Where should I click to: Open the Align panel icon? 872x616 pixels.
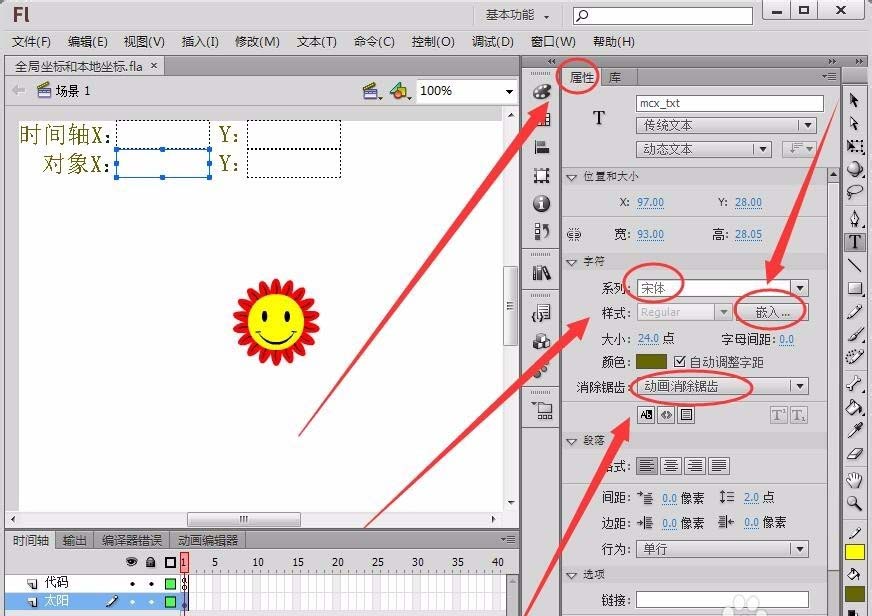coord(541,147)
